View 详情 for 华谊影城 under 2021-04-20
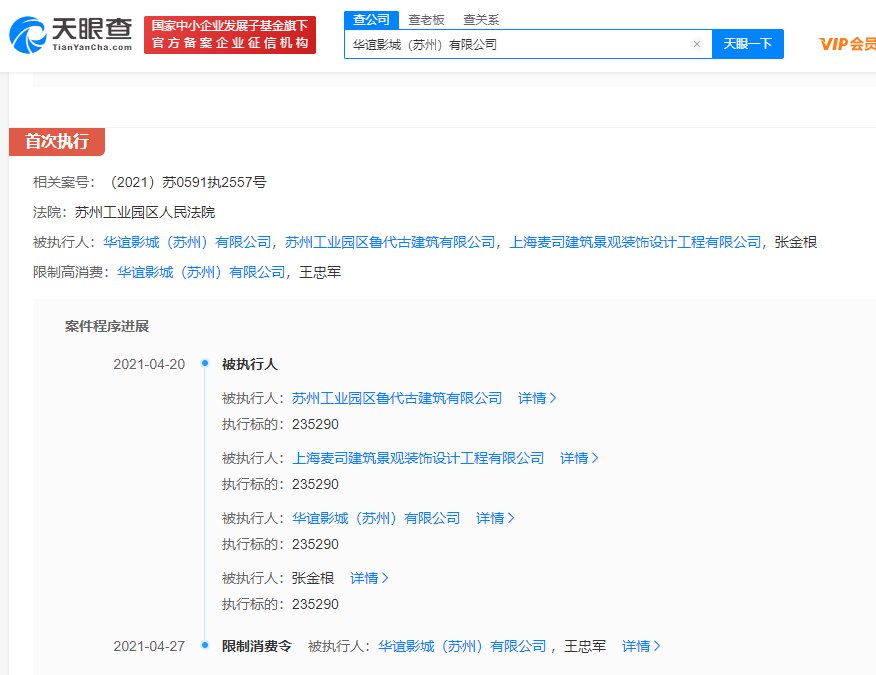This screenshot has width=876, height=675. 495,519
